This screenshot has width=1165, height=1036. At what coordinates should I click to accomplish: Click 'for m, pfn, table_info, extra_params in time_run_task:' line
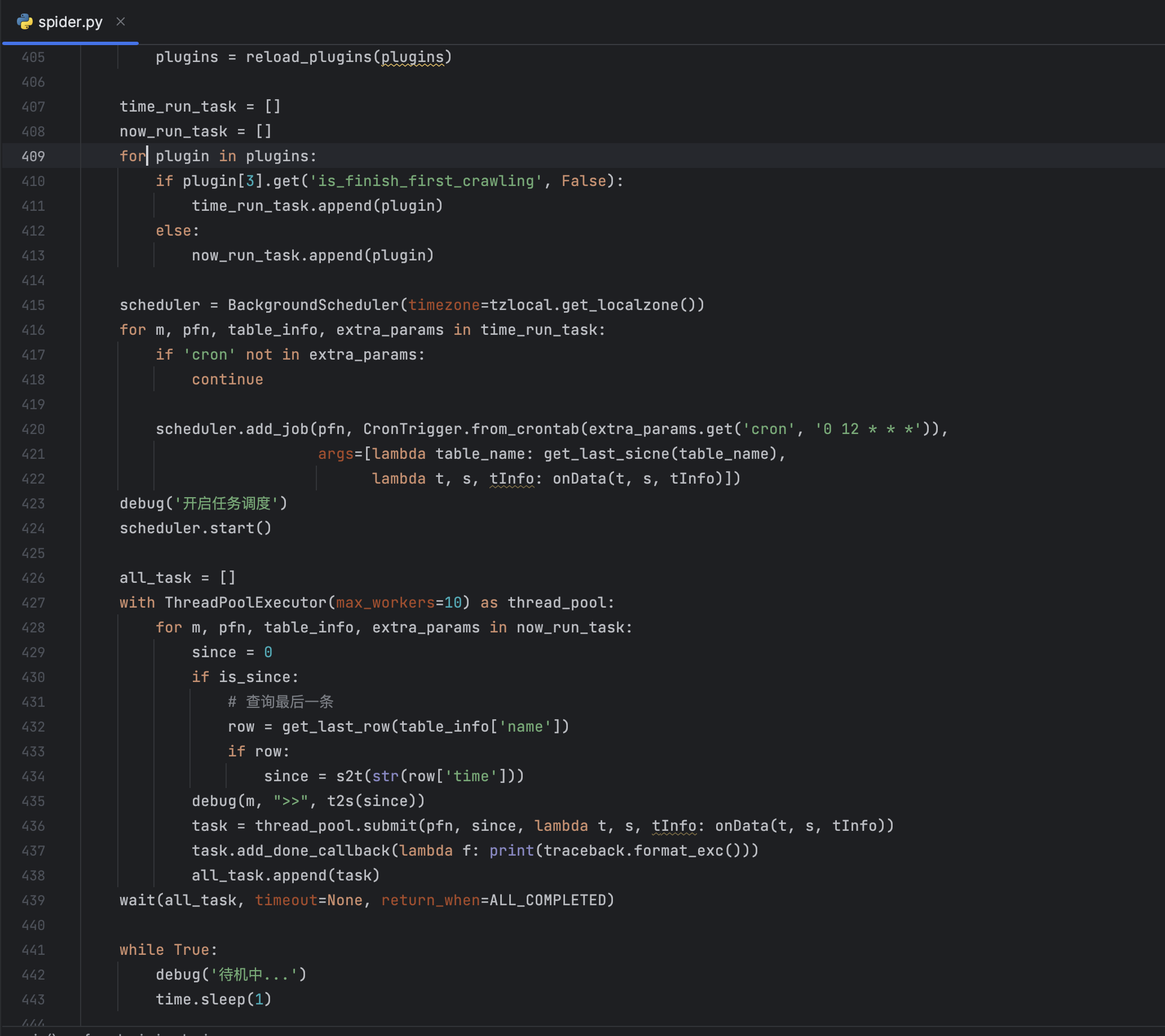tap(363, 330)
